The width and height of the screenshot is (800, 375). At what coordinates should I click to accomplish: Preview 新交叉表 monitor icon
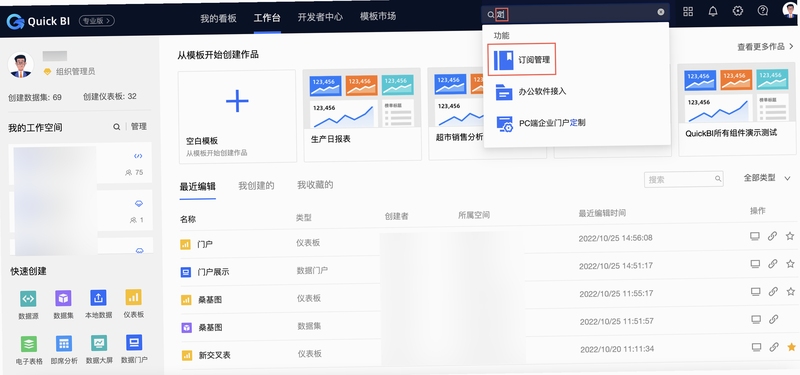757,347
